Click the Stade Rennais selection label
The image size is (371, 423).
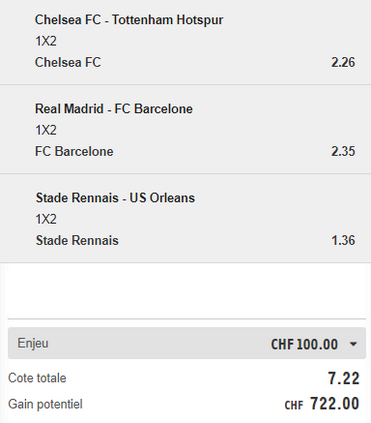click(77, 240)
